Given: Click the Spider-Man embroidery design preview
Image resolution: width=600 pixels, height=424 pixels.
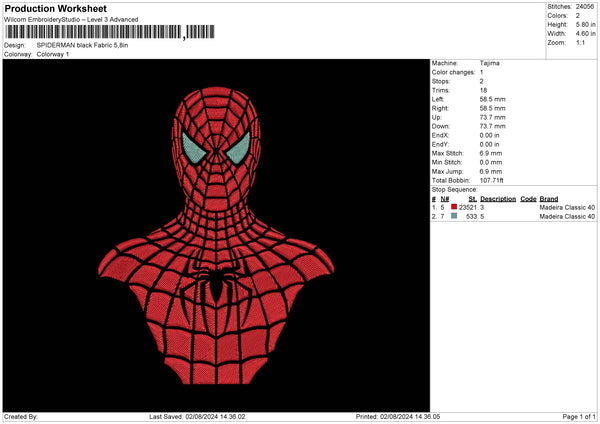Looking at the screenshot, I should click(x=215, y=235).
